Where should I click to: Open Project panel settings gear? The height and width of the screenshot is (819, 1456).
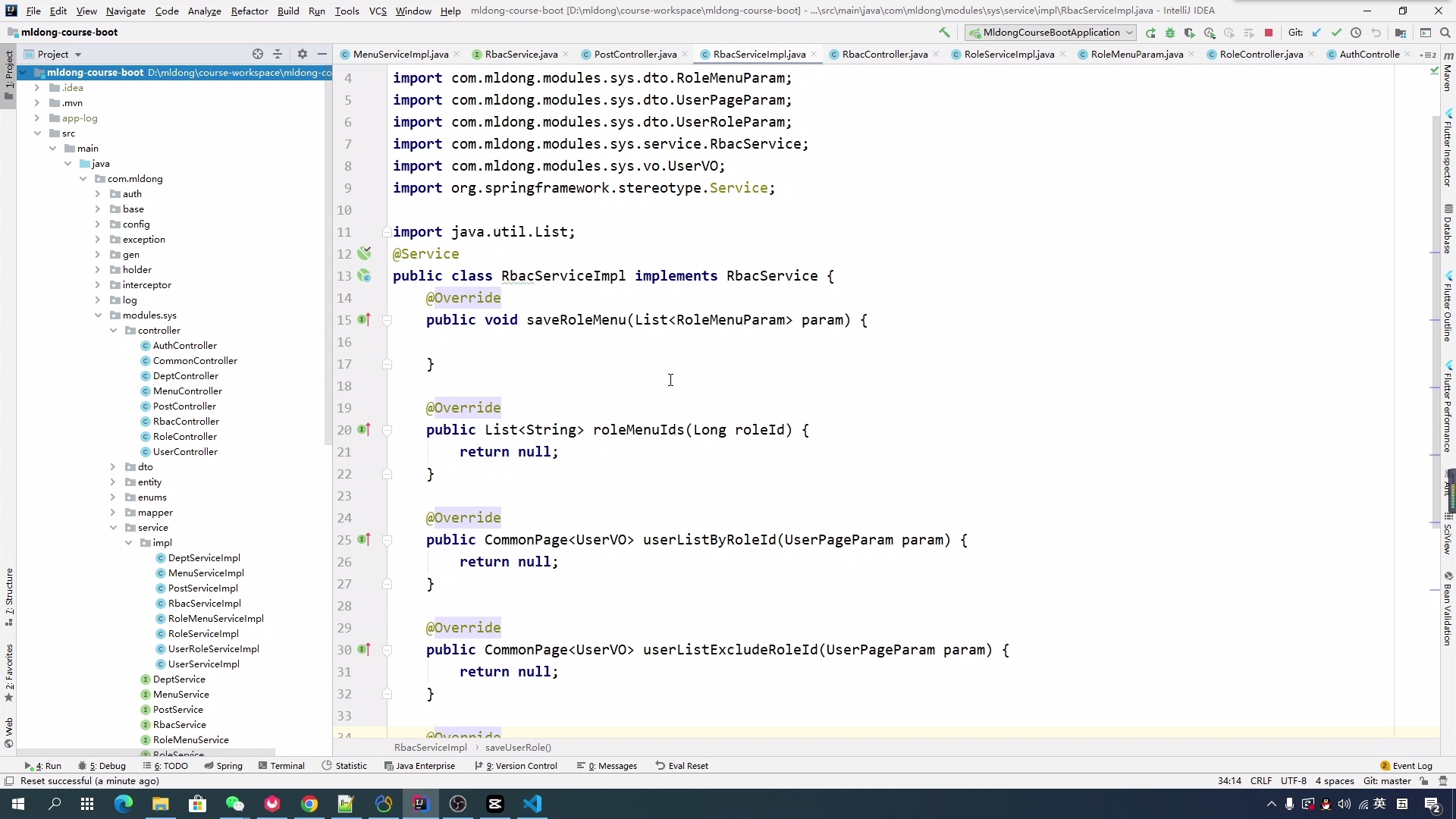pos(303,54)
